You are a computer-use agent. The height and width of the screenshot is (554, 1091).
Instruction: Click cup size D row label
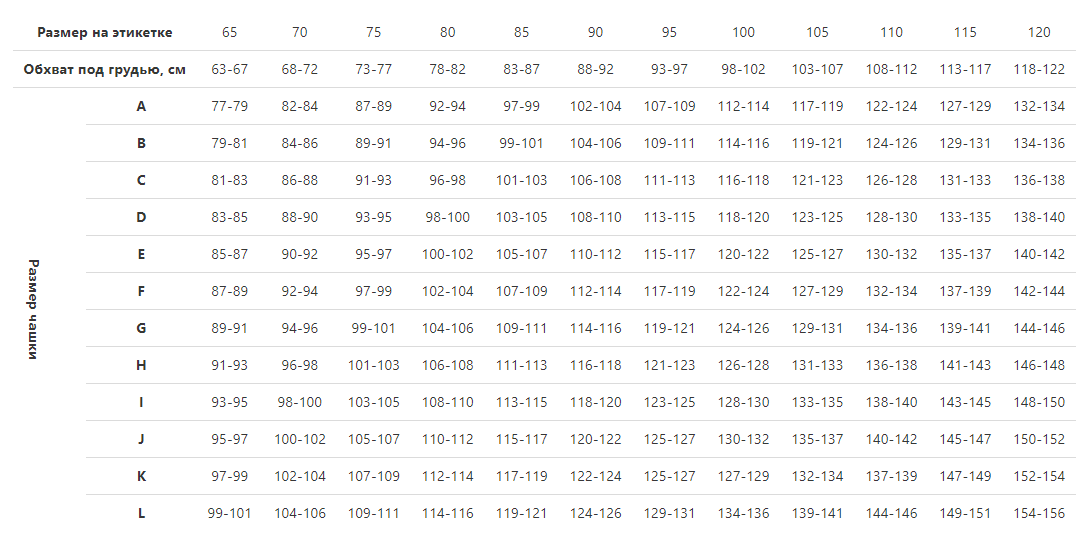pos(141,217)
